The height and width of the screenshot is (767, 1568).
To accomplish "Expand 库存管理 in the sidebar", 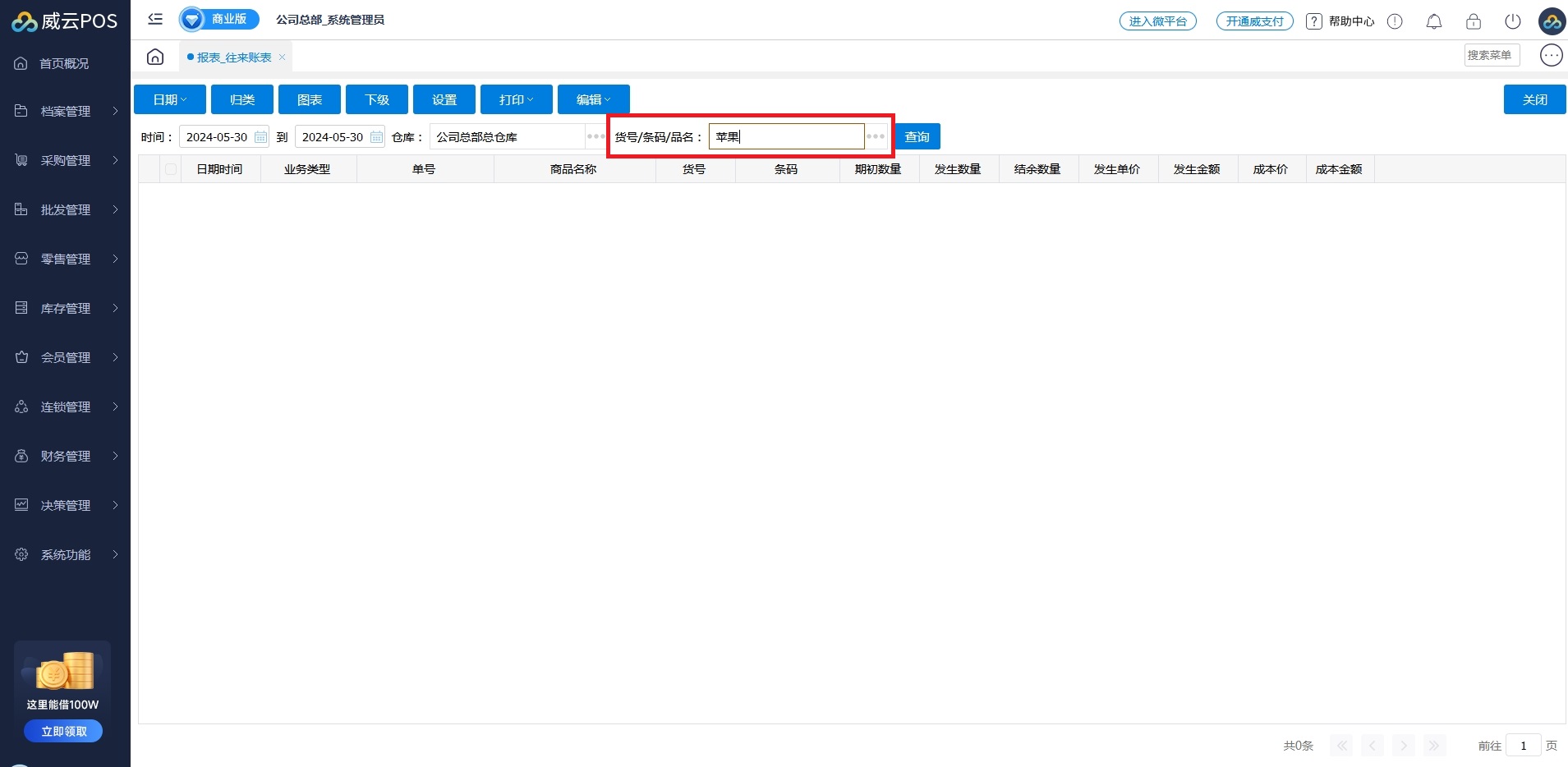I will tap(66, 308).
